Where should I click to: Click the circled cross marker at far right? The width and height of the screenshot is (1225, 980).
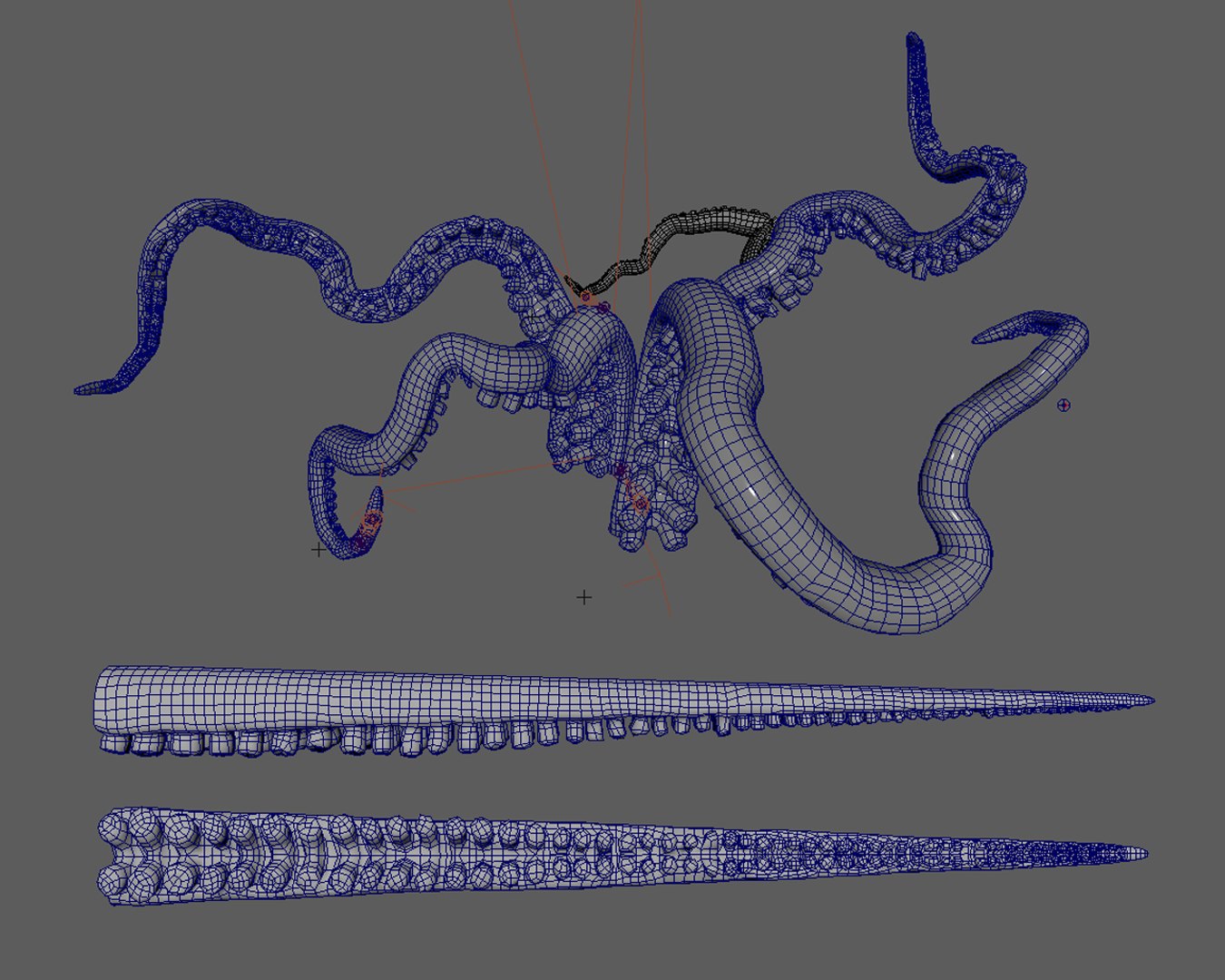pyautogui.click(x=1063, y=406)
